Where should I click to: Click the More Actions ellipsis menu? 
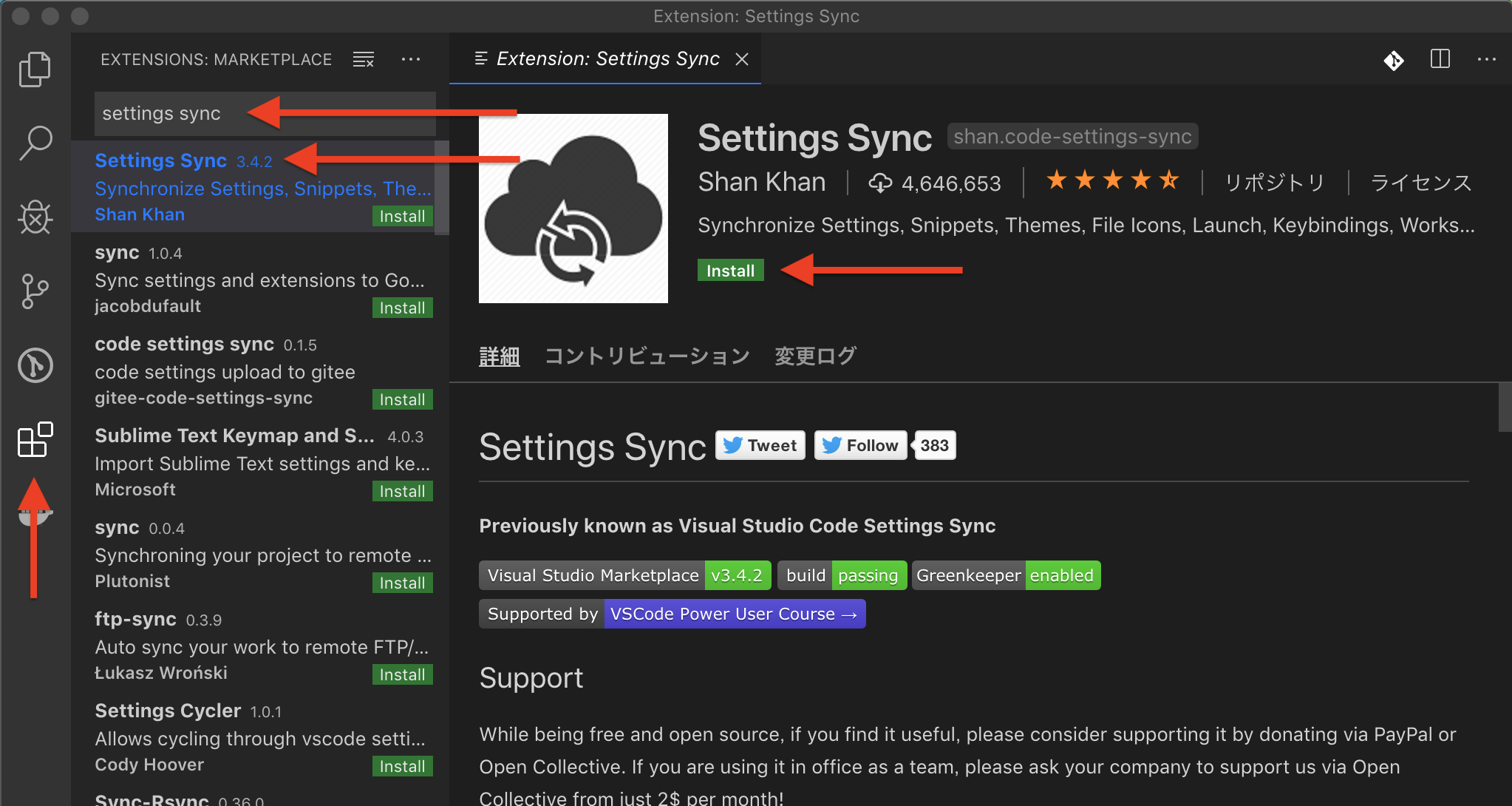411,58
